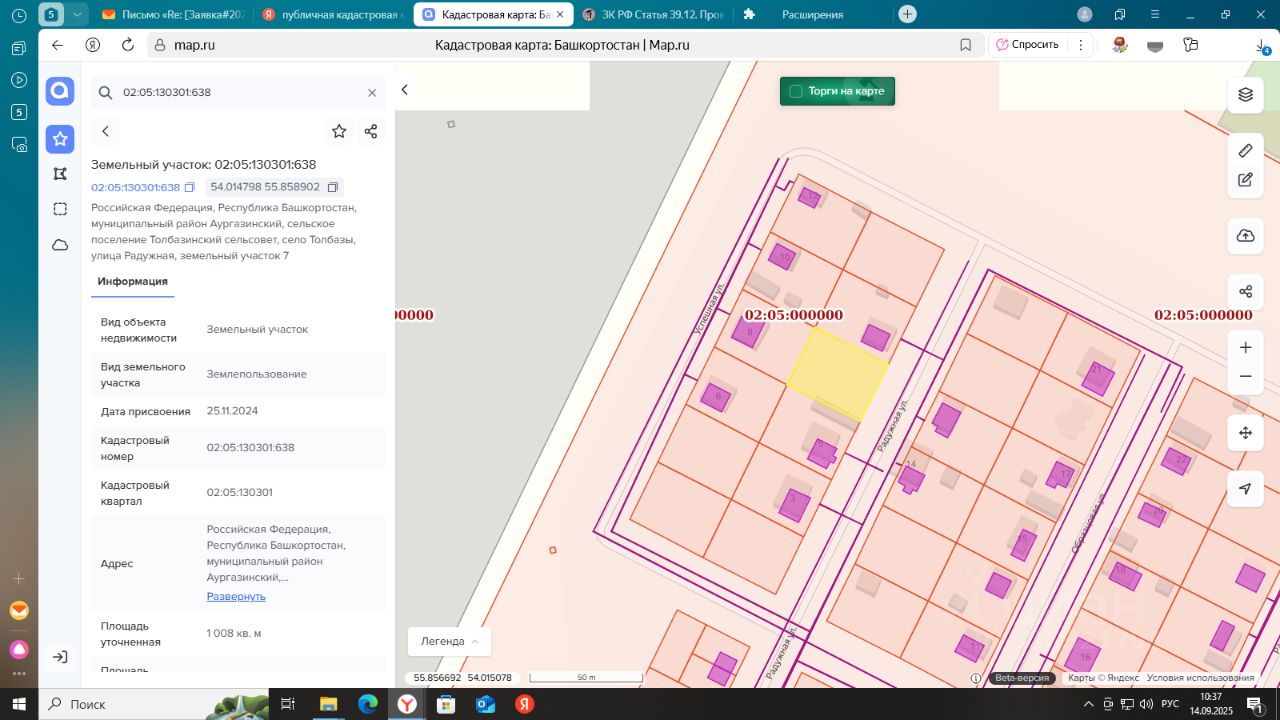Close the 'Кадастровая карта' browser tab
This screenshot has width=1280, height=720.
tap(559, 15)
